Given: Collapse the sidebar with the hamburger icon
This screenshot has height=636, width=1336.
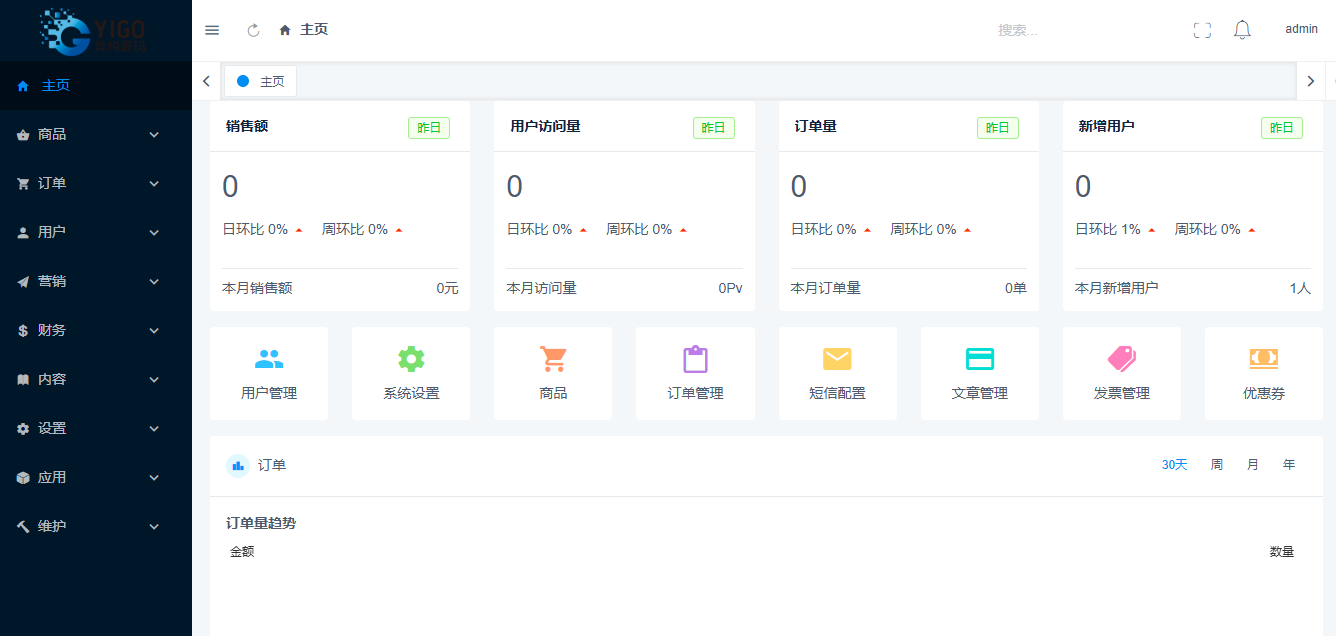Looking at the screenshot, I should 212,29.
